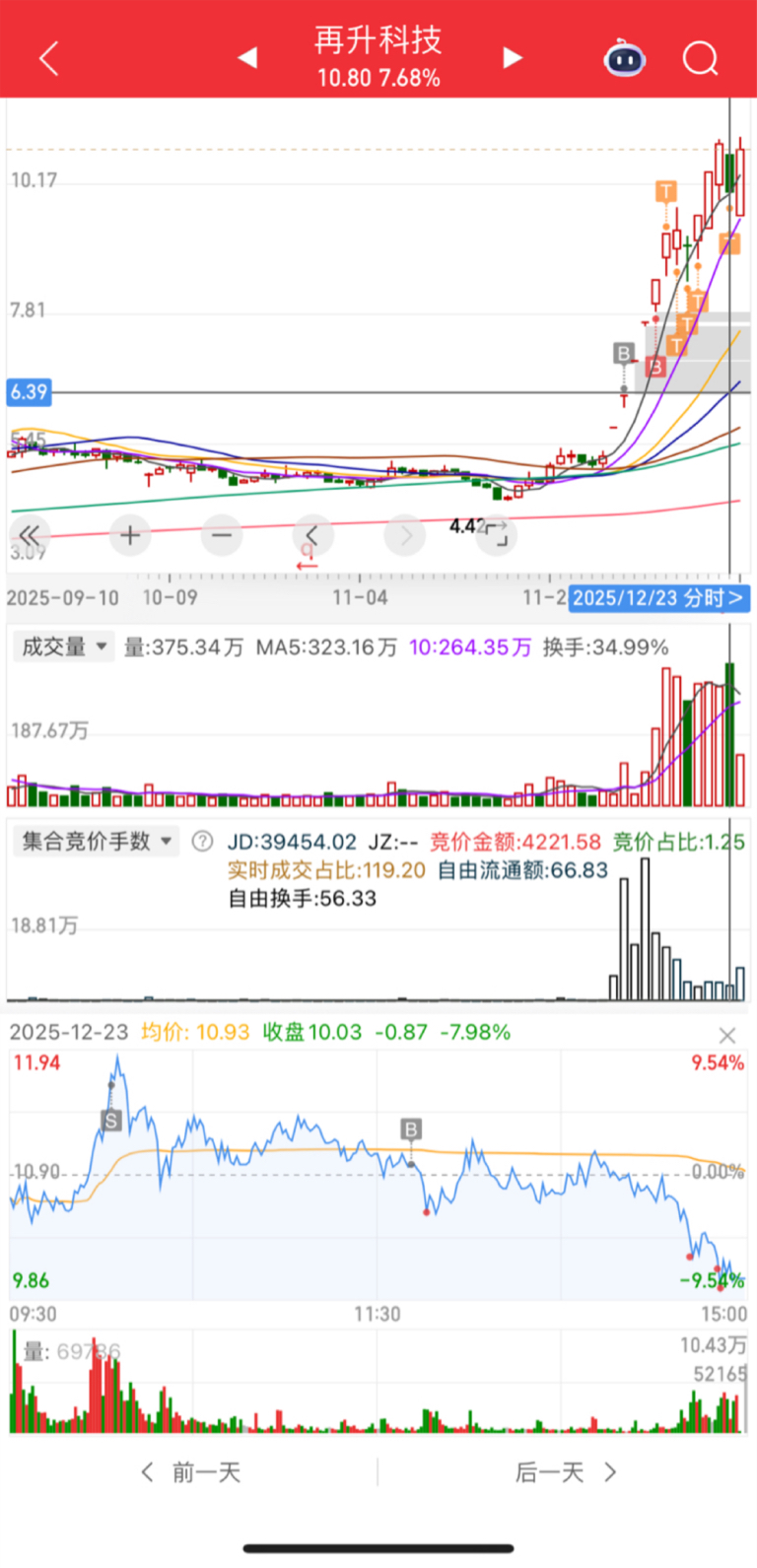
Task: Tap the help question mark icon
Action: (x=202, y=842)
